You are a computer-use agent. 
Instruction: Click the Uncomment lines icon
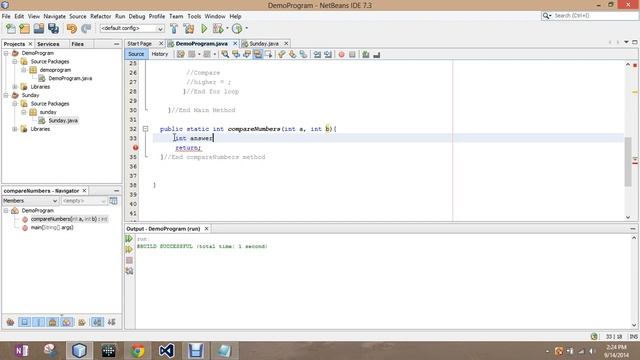click(x=376, y=54)
